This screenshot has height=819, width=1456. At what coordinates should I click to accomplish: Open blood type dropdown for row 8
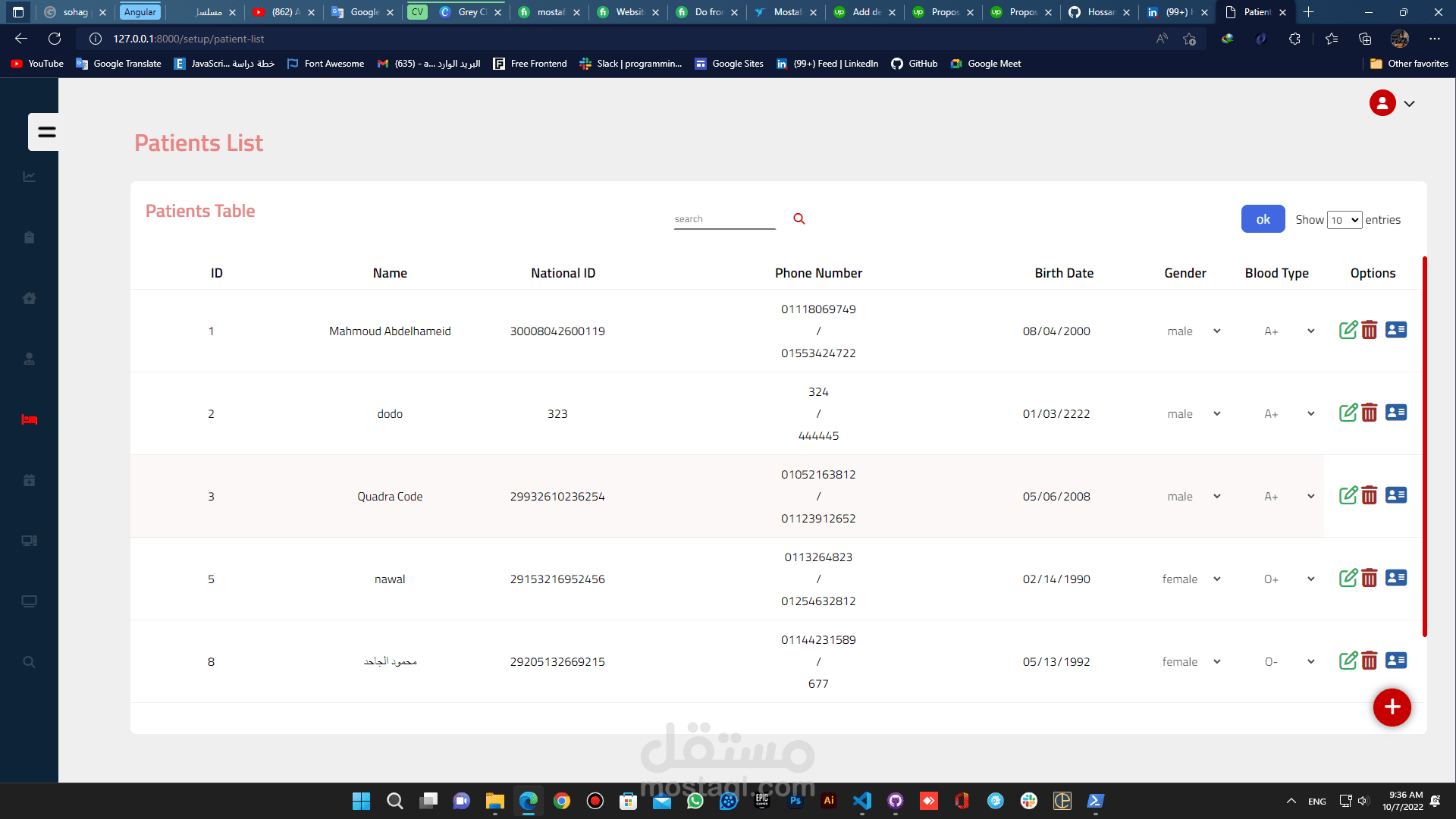[x=1288, y=662]
